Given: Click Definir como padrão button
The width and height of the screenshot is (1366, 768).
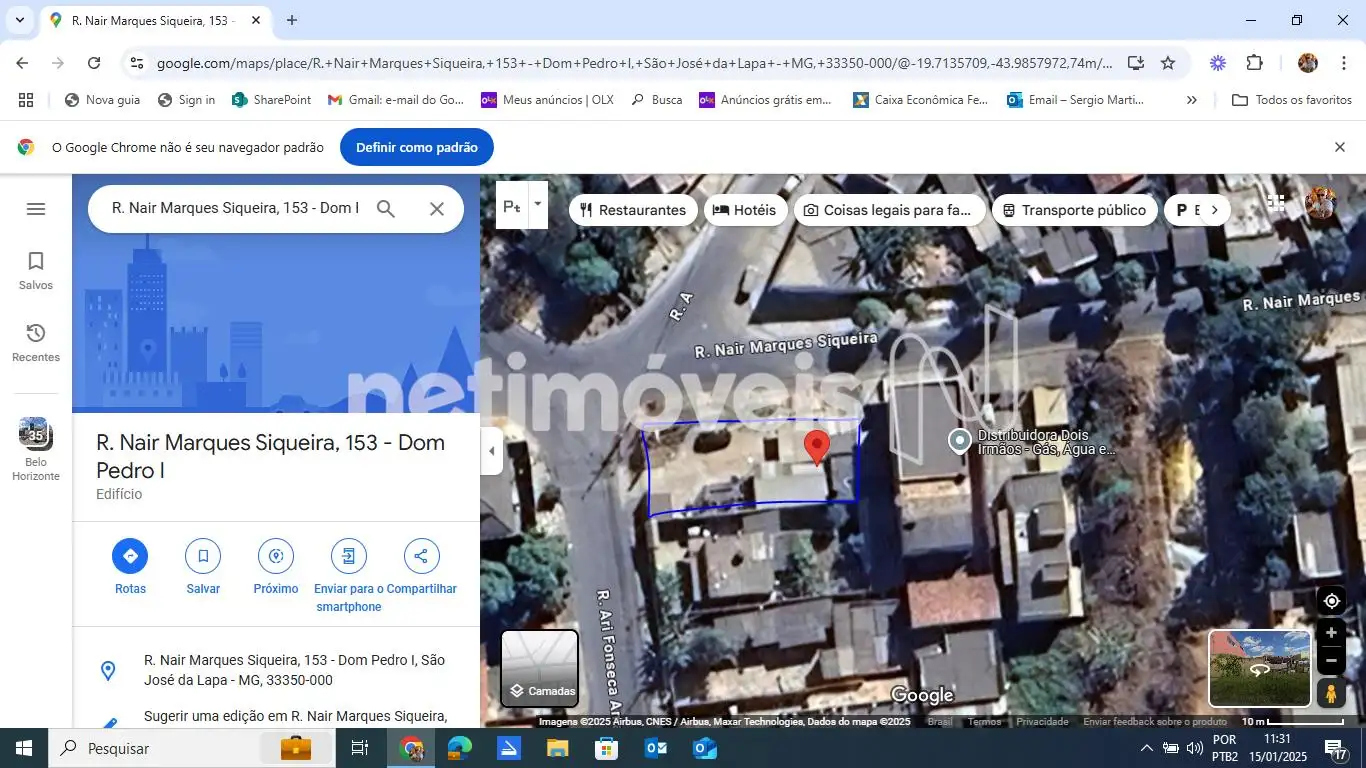Looking at the screenshot, I should pyautogui.click(x=417, y=147).
